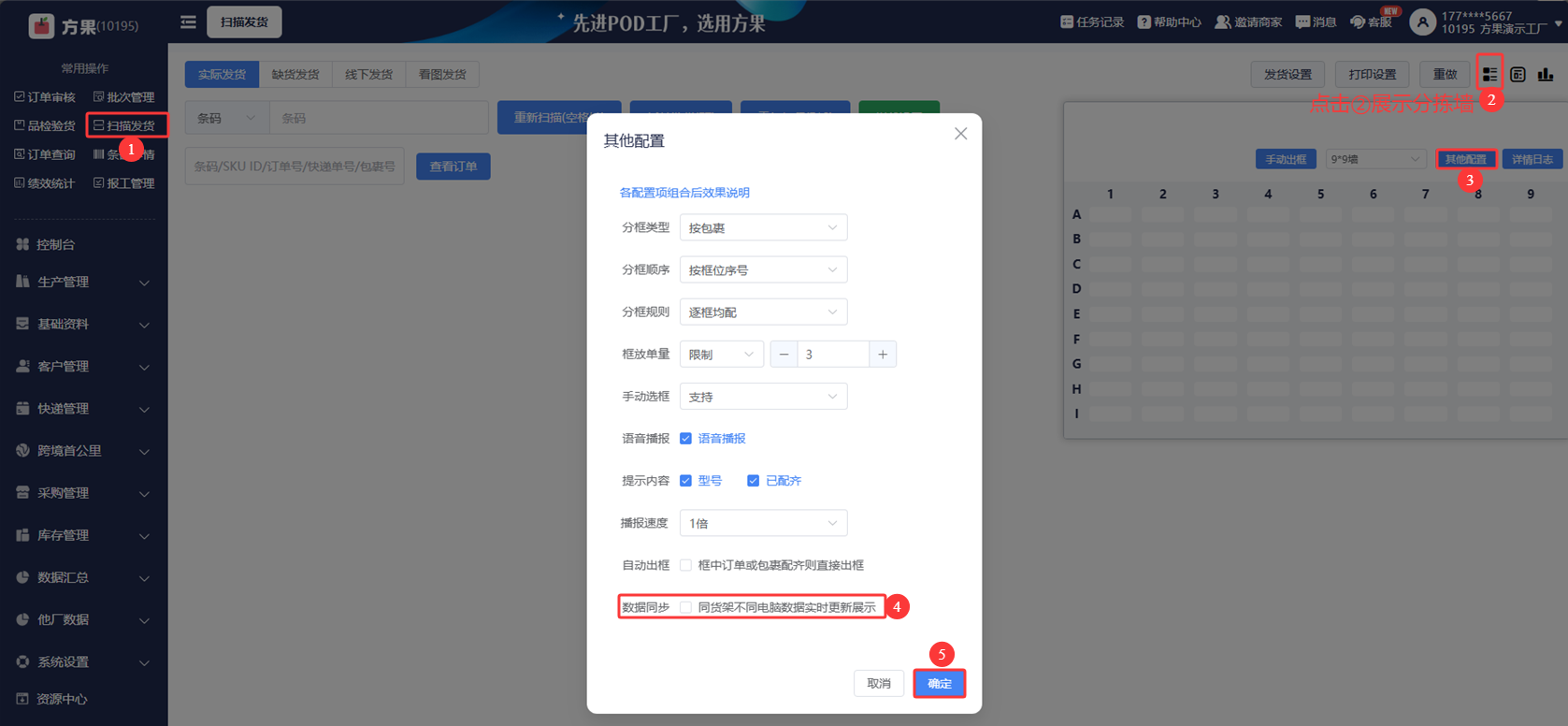This screenshot has height=726, width=1568.
Task: Open 订单查询 shortcut in sidebar
Action: tap(45, 154)
